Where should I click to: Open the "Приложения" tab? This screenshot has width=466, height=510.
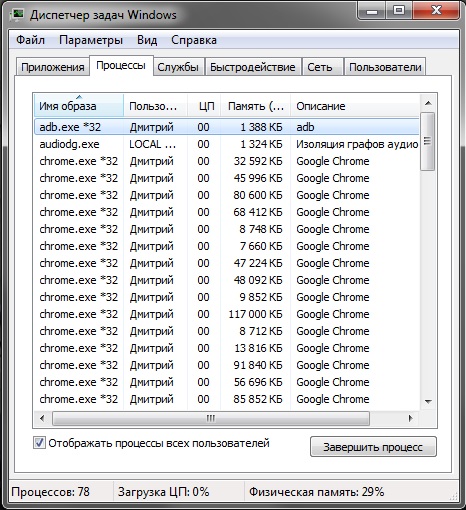[53, 67]
